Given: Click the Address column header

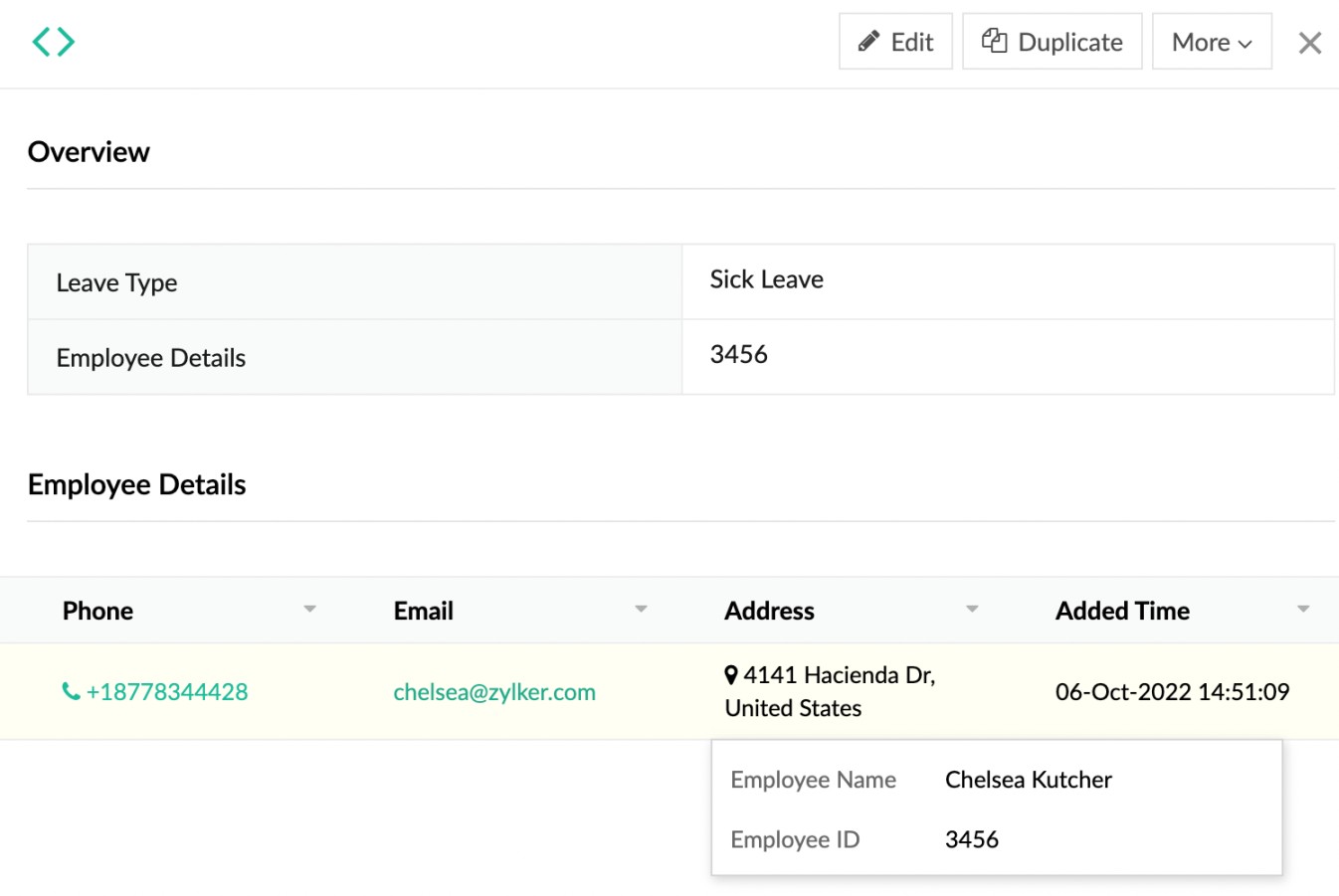Looking at the screenshot, I should click(769, 611).
